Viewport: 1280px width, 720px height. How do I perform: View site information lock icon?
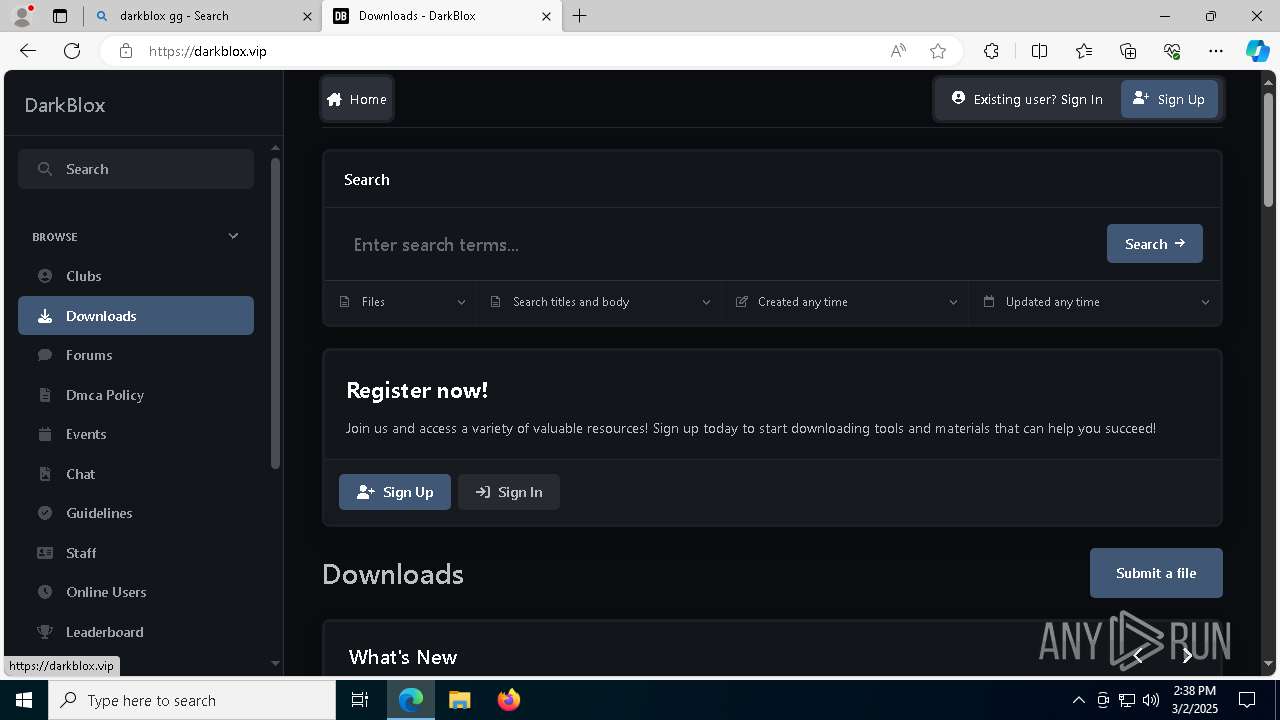coord(126,51)
